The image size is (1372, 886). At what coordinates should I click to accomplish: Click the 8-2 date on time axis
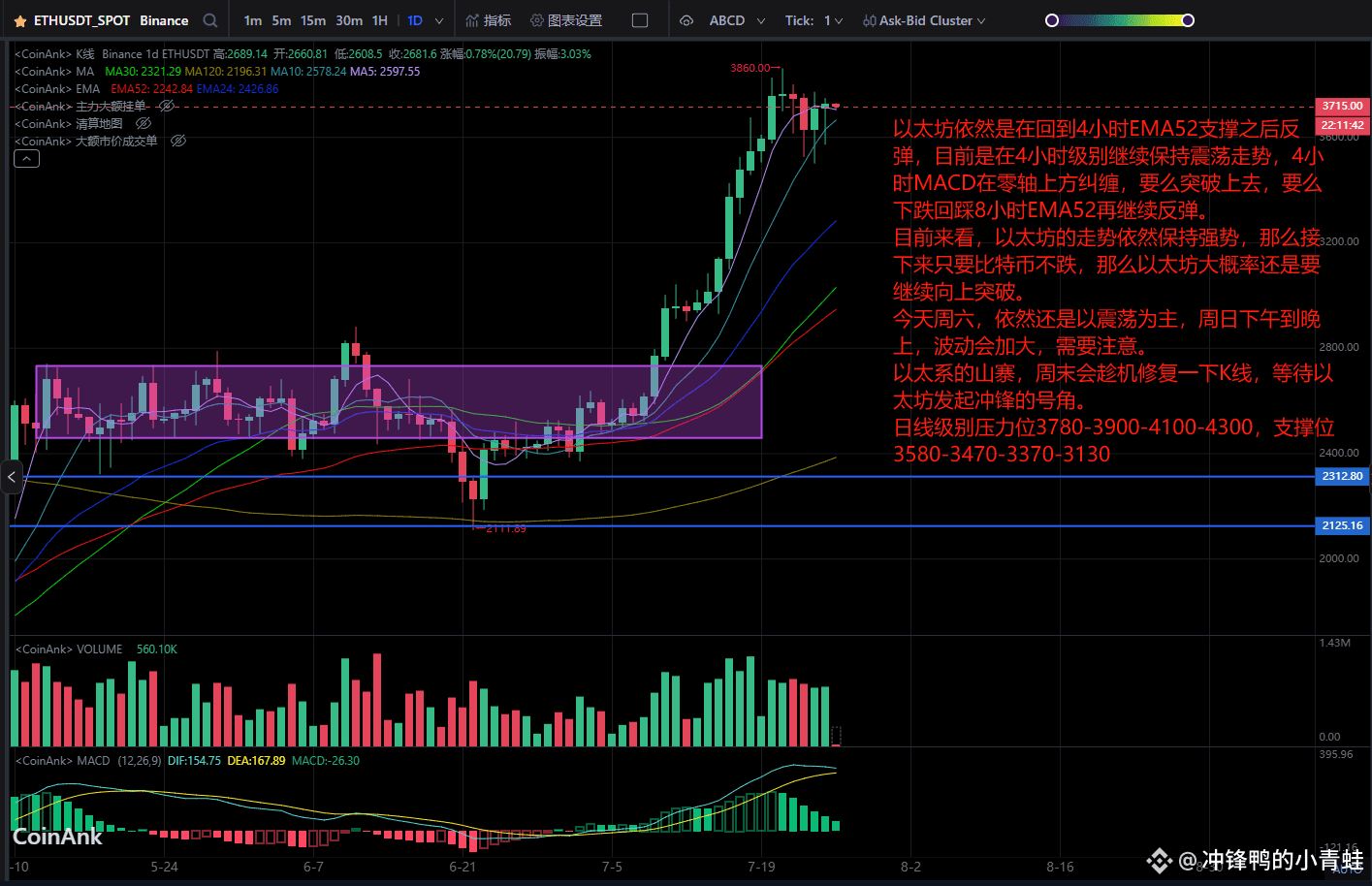tap(910, 867)
